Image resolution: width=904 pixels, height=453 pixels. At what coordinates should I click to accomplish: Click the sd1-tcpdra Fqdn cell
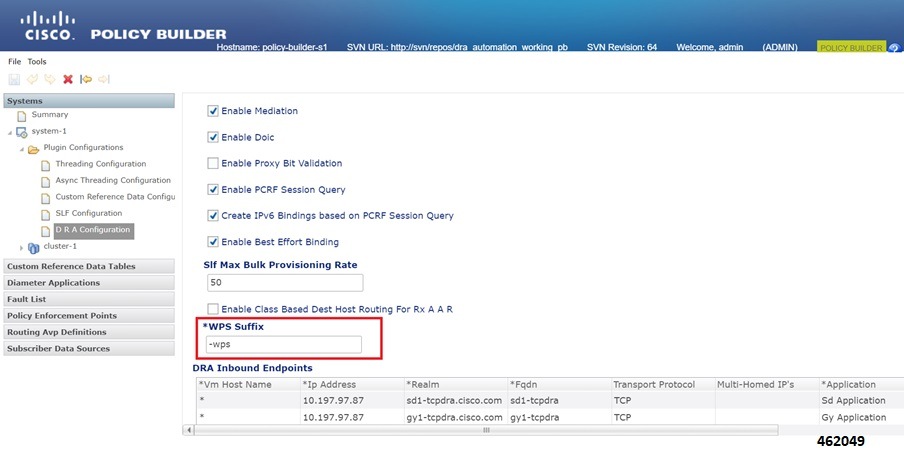click(x=534, y=401)
